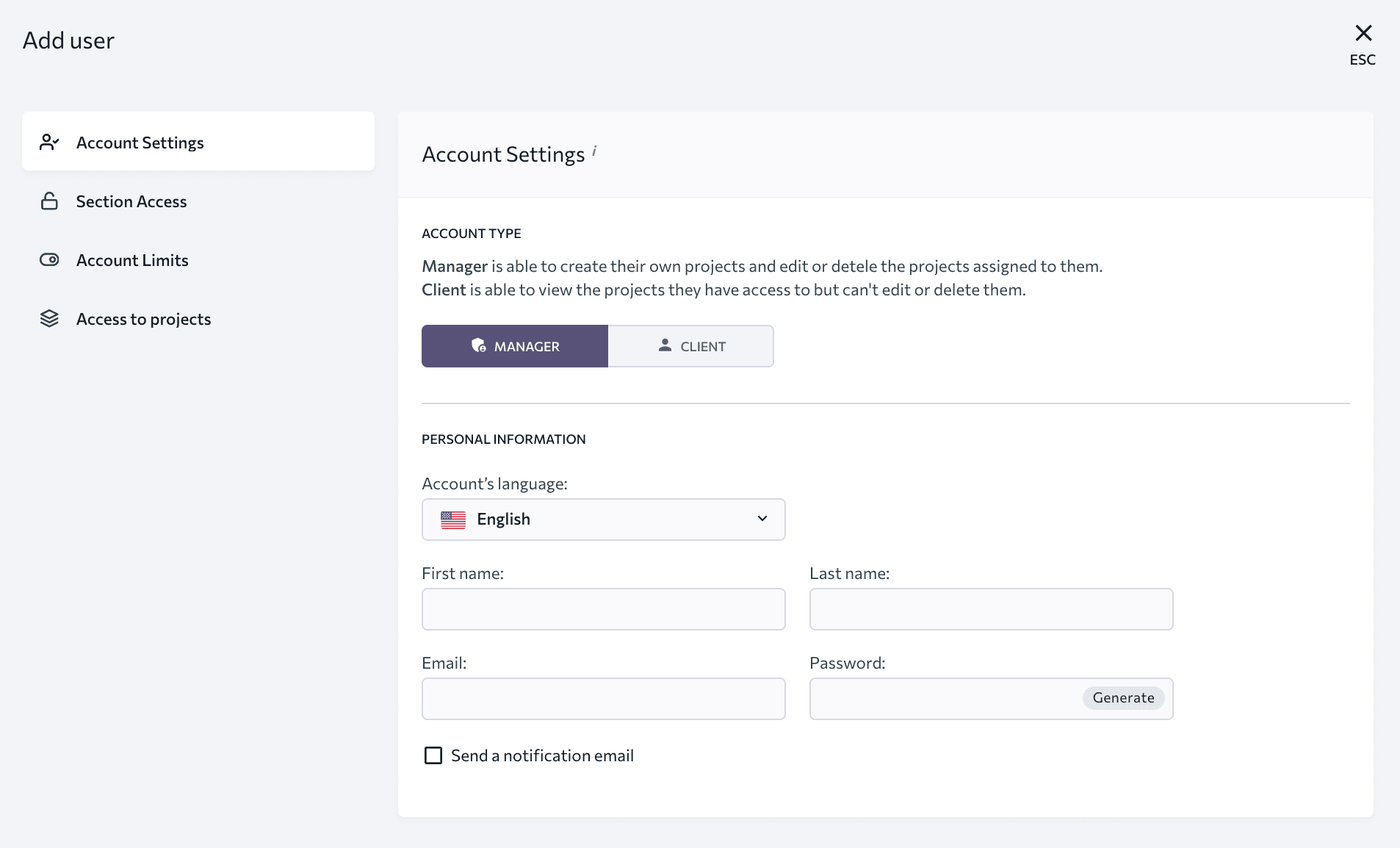Click the 'Add user' dialog title
This screenshot has width=1400, height=848.
pyautogui.click(x=68, y=40)
